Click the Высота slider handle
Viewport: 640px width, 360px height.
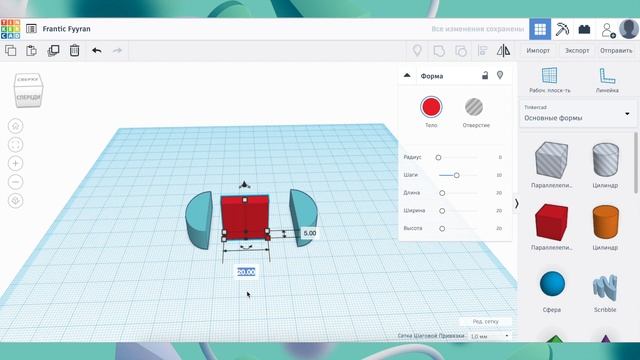tap(442, 229)
